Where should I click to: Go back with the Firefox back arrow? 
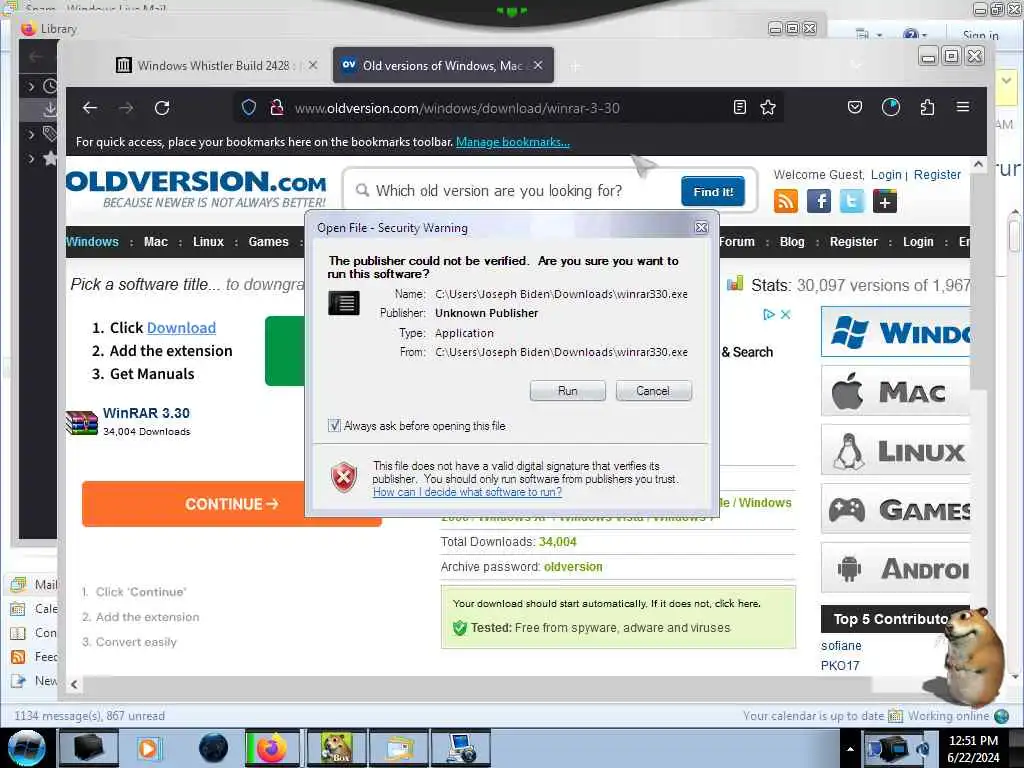90,108
